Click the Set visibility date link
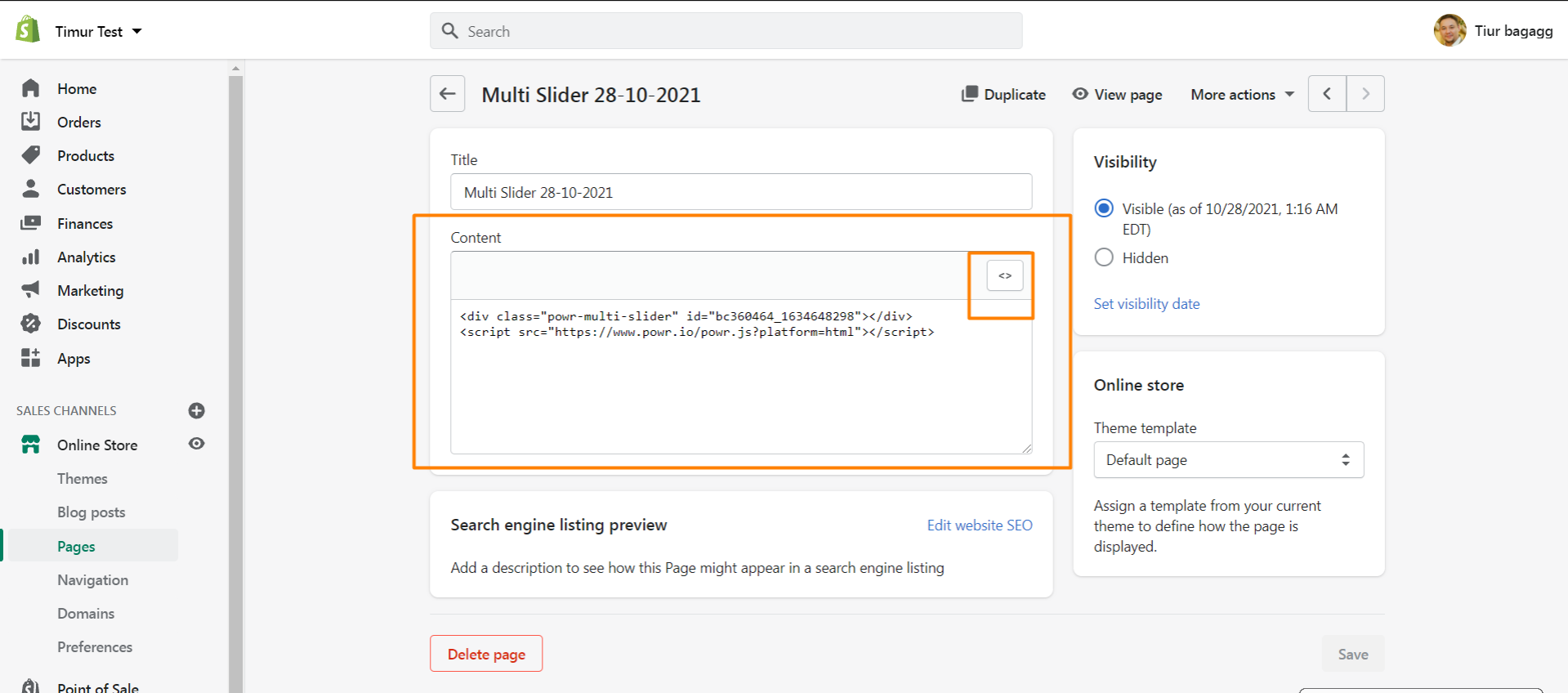The height and width of the screenshot is (693, 1568). click(x=1146, y=303)
